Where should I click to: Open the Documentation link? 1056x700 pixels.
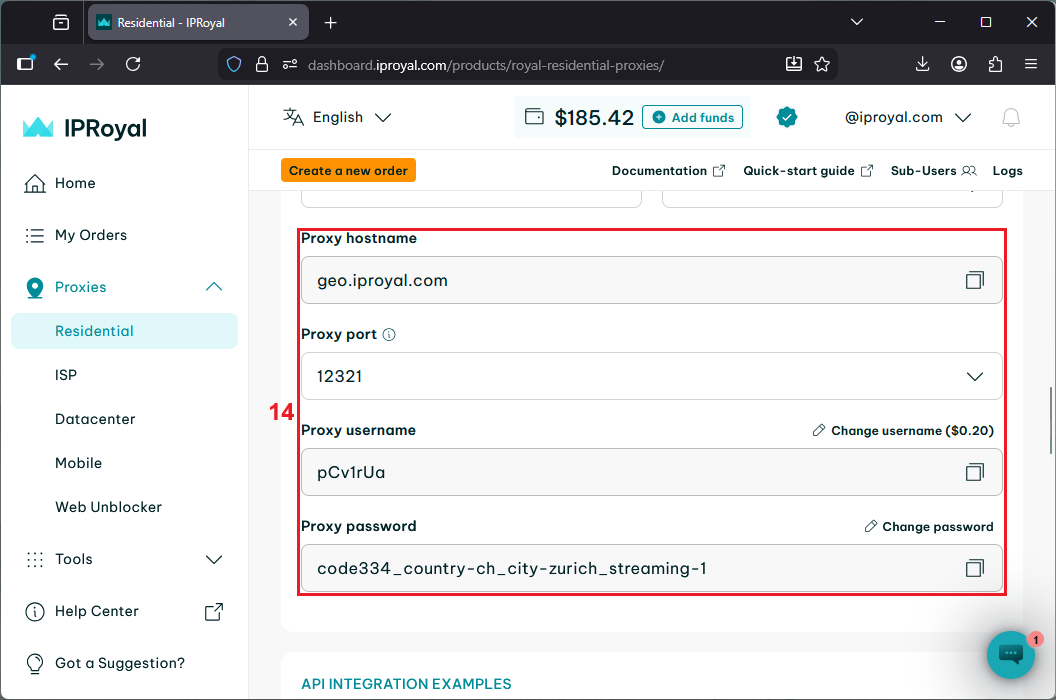point(668,171)
